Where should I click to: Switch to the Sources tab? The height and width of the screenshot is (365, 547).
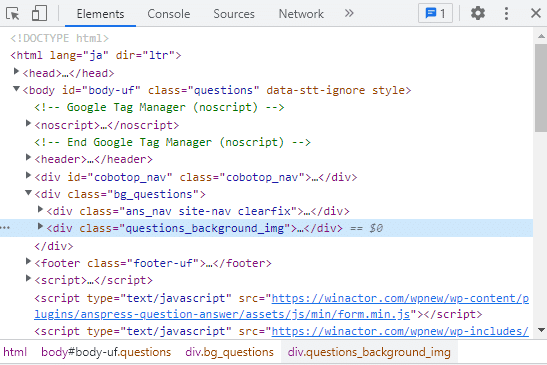click(x=234, y=14)
